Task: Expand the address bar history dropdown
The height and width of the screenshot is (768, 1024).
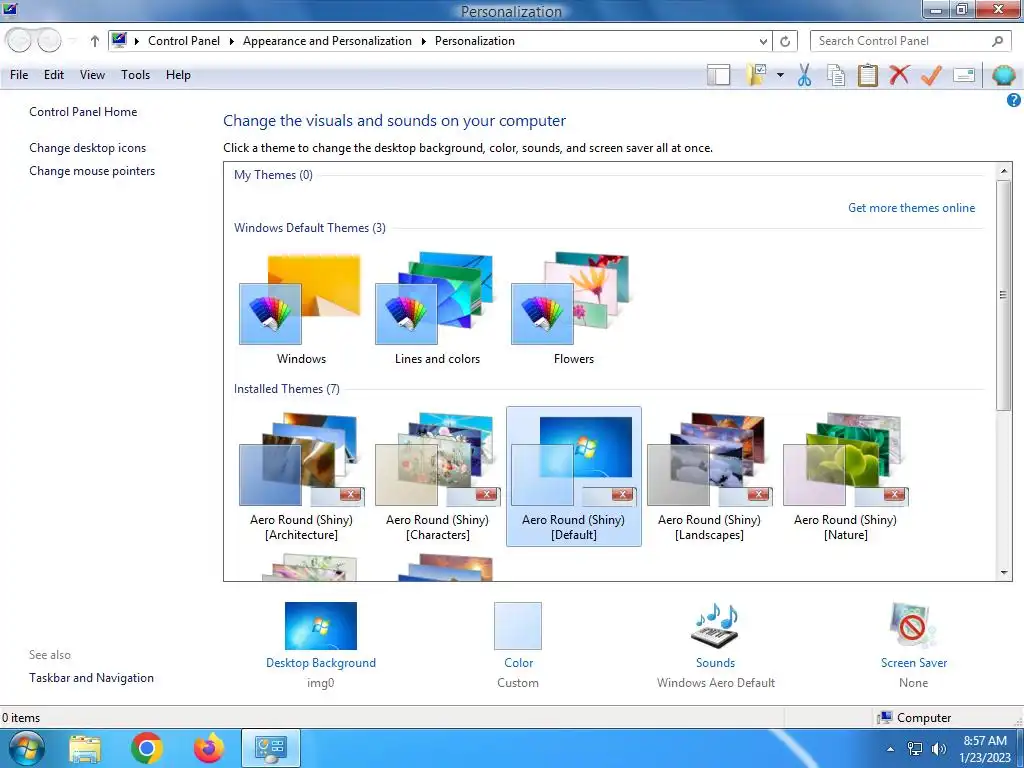Action: [763, 41]
